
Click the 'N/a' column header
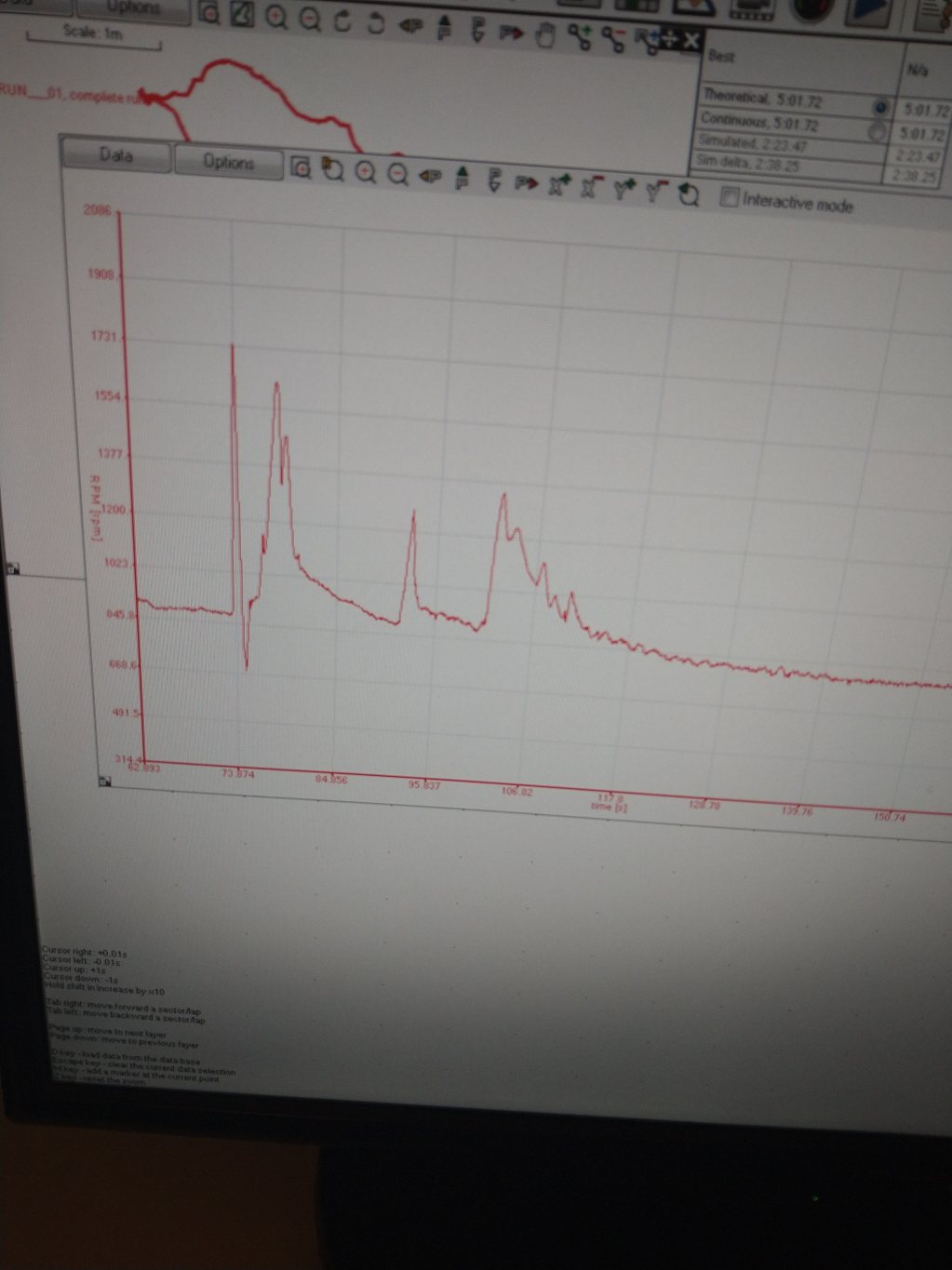[x=916, y=71]
